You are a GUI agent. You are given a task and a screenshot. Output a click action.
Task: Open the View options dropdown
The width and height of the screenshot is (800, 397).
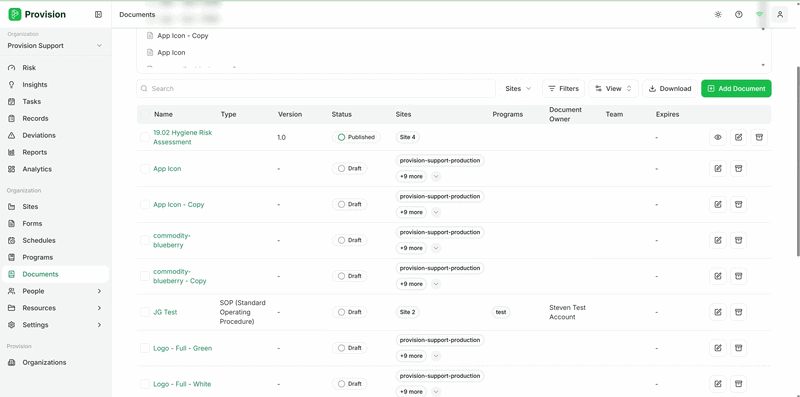pyautogui.click(x=613, y=88)
